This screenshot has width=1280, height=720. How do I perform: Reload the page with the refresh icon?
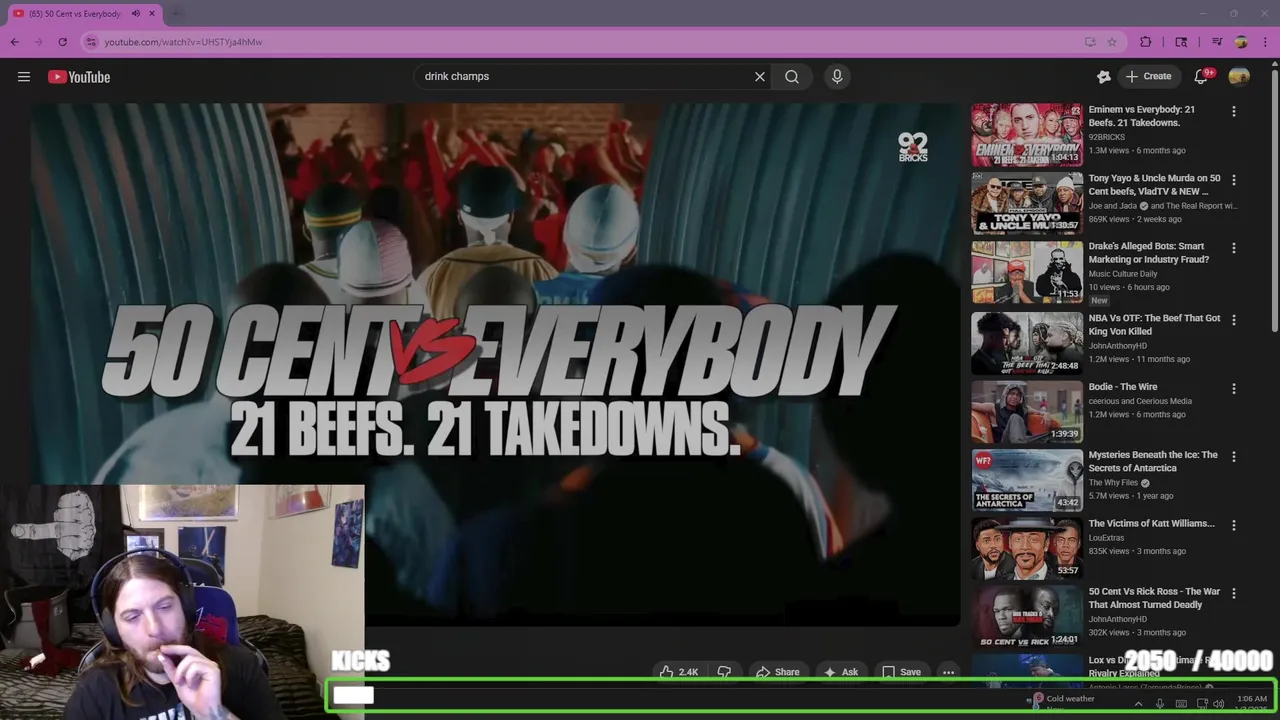pos(62,42)
